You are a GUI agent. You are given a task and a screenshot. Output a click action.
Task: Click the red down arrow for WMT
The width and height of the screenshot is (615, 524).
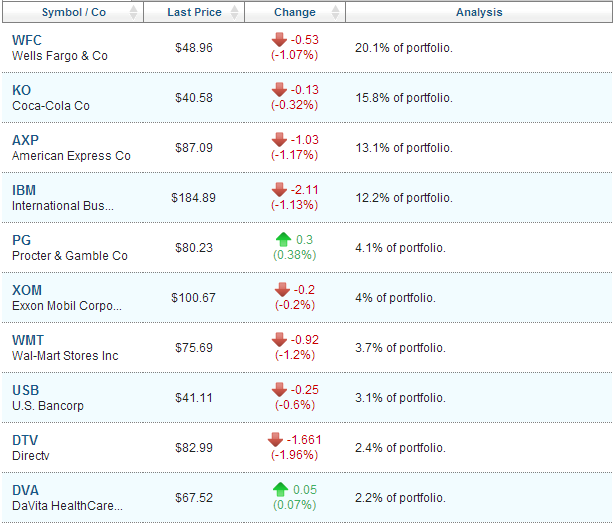pyautogui.click(x=279, y=340)
